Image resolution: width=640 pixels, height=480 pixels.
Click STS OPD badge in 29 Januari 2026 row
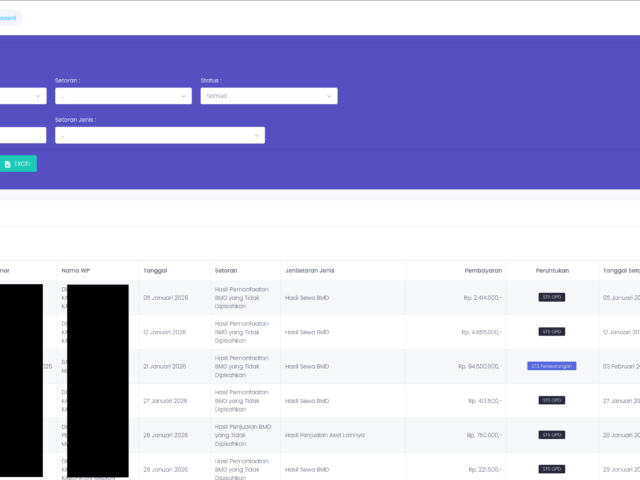click(x=552, y=469)
